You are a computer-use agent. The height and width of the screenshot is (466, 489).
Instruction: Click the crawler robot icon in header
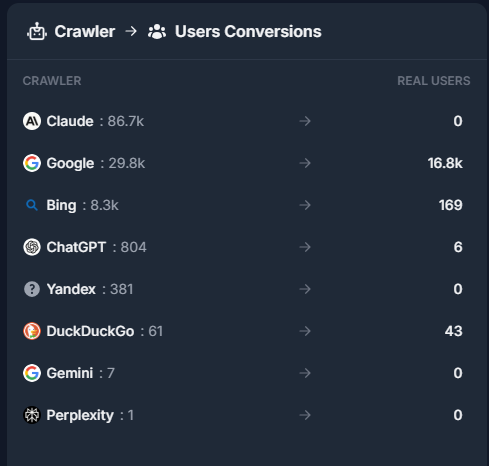tap(37, 31)
